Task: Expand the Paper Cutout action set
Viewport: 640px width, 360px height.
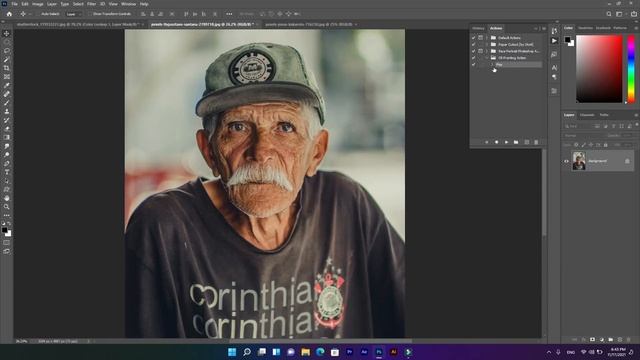Action: pos(487,44)
